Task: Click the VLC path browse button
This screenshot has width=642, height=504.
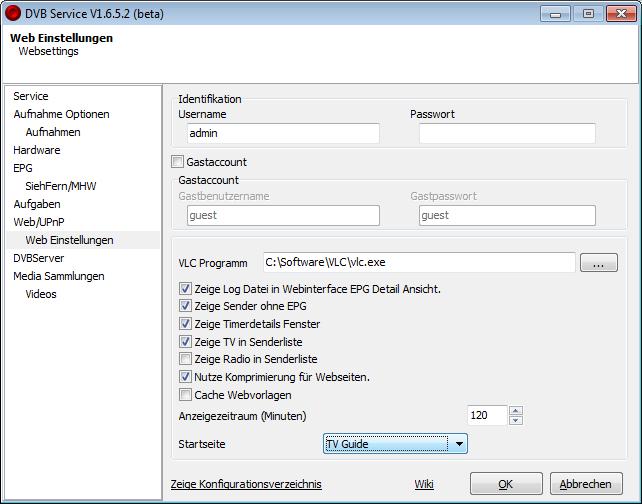Action: 599,262
